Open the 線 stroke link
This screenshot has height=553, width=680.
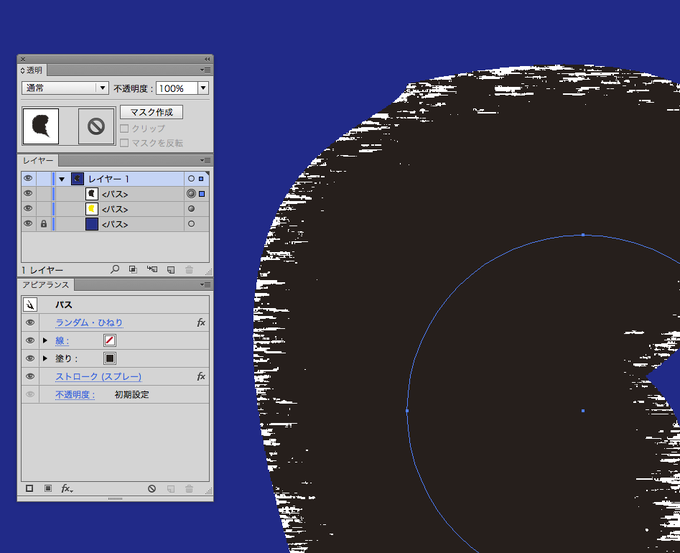pos(62,341)
